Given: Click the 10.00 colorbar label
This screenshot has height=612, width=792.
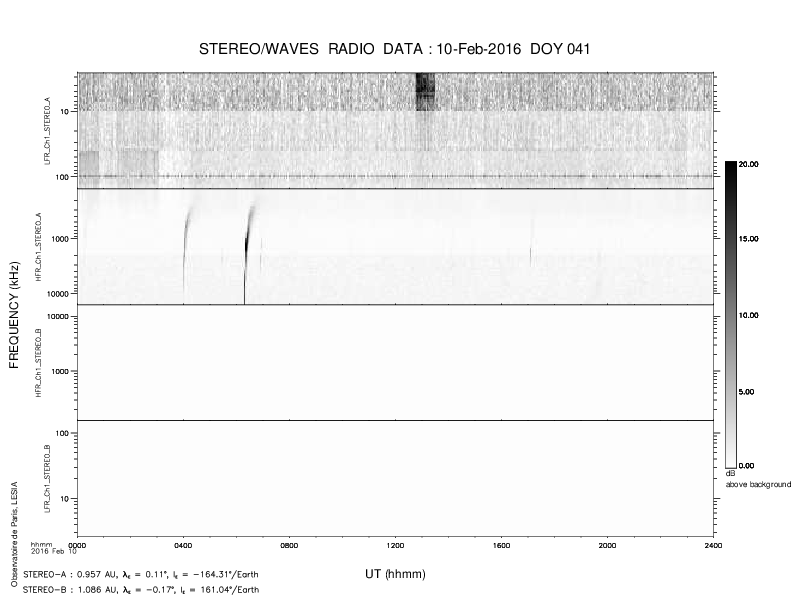Looking at the screenshot, I should point(749,315).
